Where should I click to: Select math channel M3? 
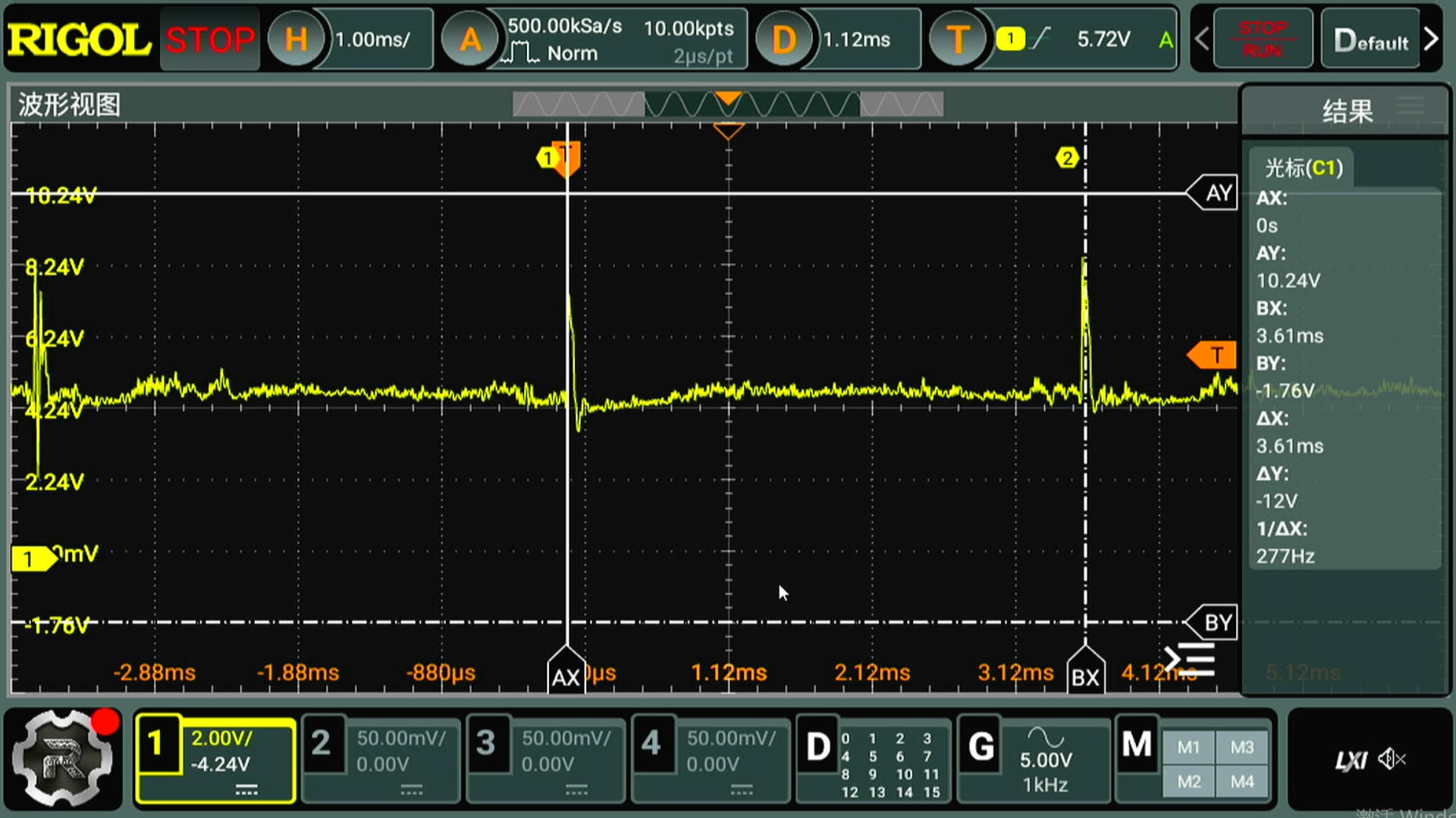[x=1242, y=747]
